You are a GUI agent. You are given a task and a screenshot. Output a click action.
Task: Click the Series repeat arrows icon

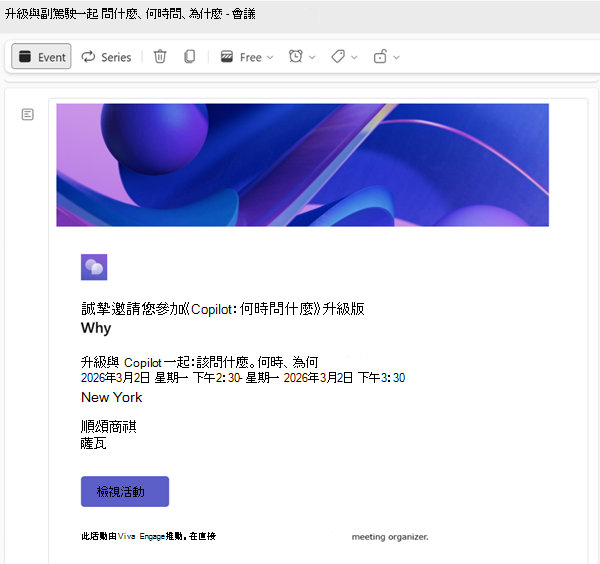tap(88, 57)
